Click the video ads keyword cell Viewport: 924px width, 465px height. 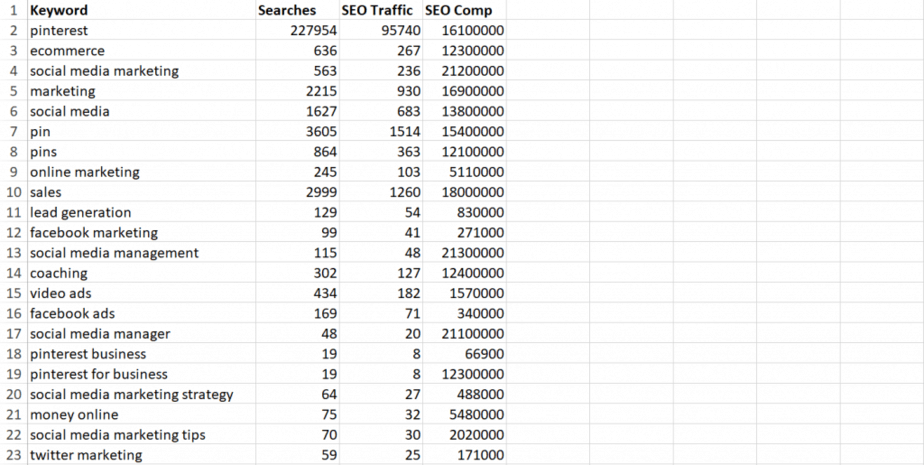tap(61, 293)
